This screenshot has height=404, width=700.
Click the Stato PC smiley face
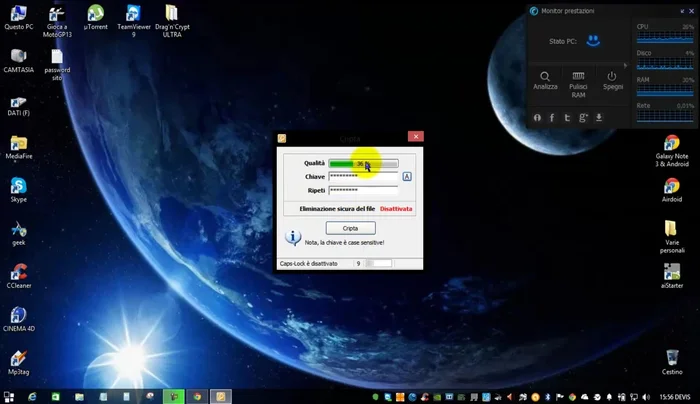click(x=593, y=41)
